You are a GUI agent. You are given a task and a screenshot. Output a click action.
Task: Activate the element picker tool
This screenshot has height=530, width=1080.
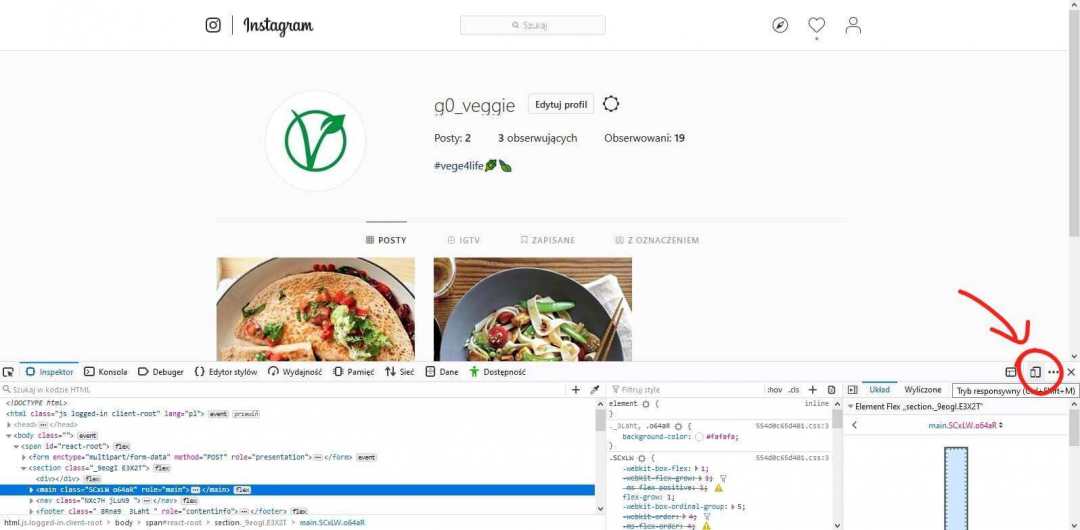8,372
